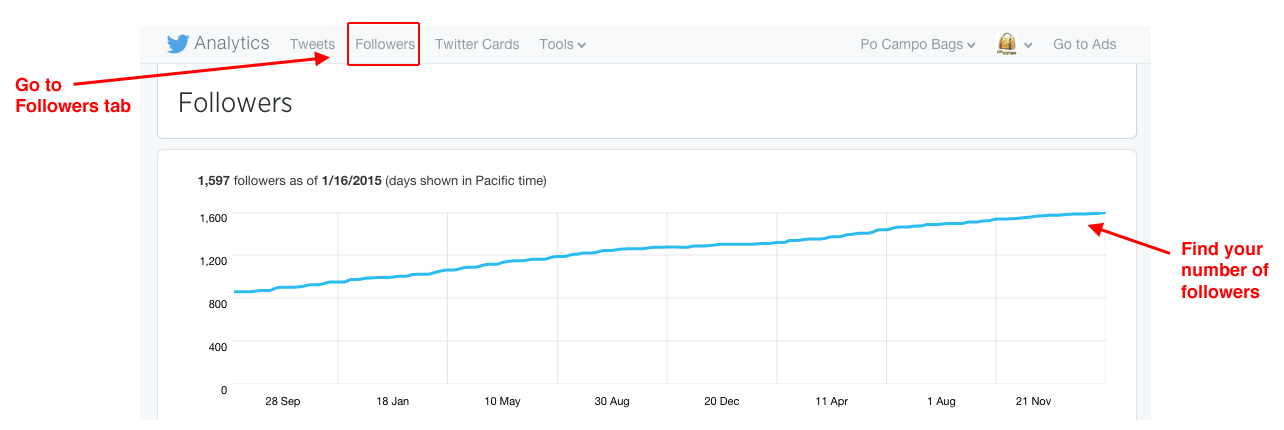Click the 1/16/2015 date in the summary

(x=351, y=181)
